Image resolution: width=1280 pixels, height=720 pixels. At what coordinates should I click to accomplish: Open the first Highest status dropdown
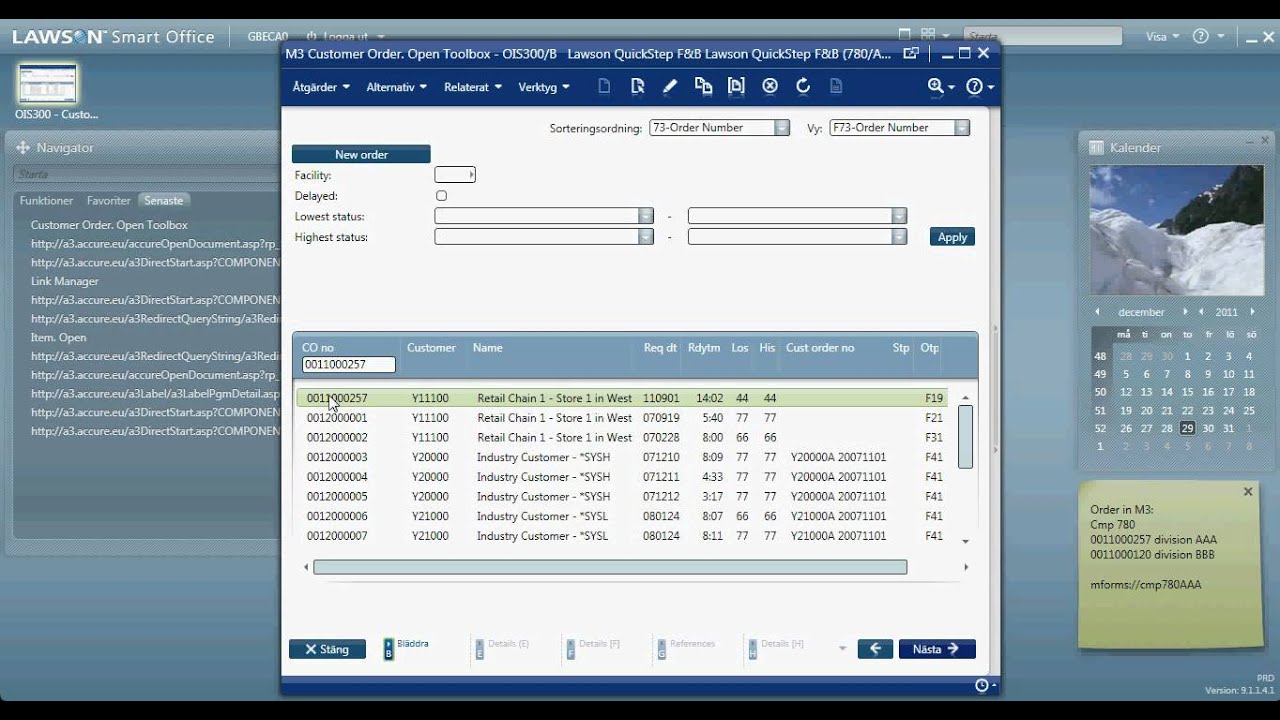646,237
